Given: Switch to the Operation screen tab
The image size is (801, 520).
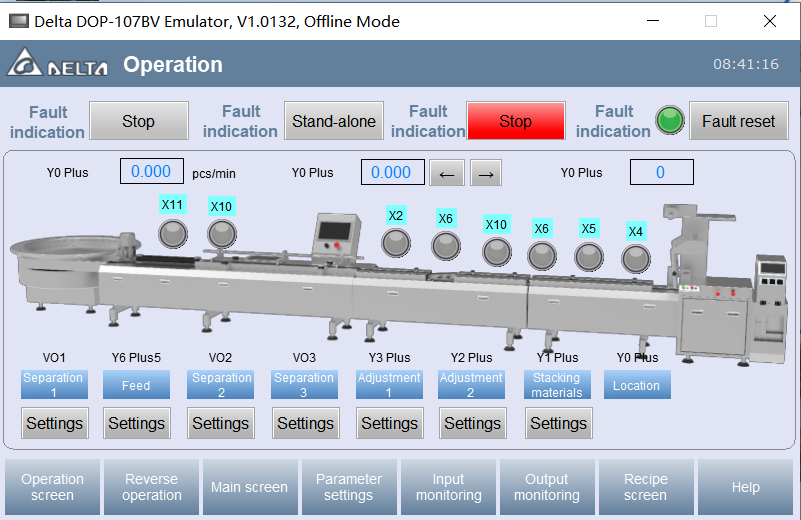Looking at the screenshot, I should point(53,487).
